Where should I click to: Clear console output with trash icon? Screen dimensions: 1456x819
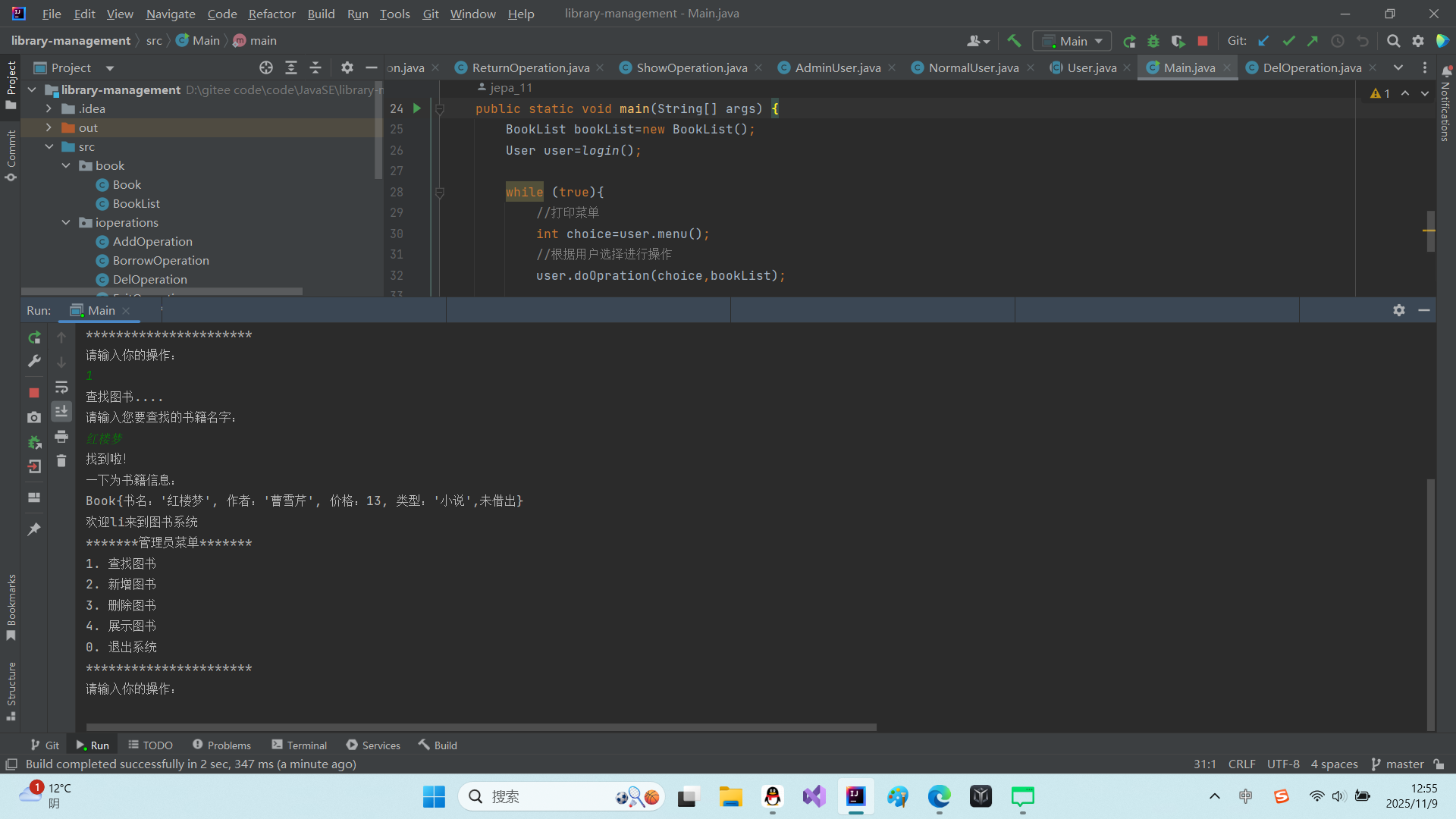[x=61, y=461]
